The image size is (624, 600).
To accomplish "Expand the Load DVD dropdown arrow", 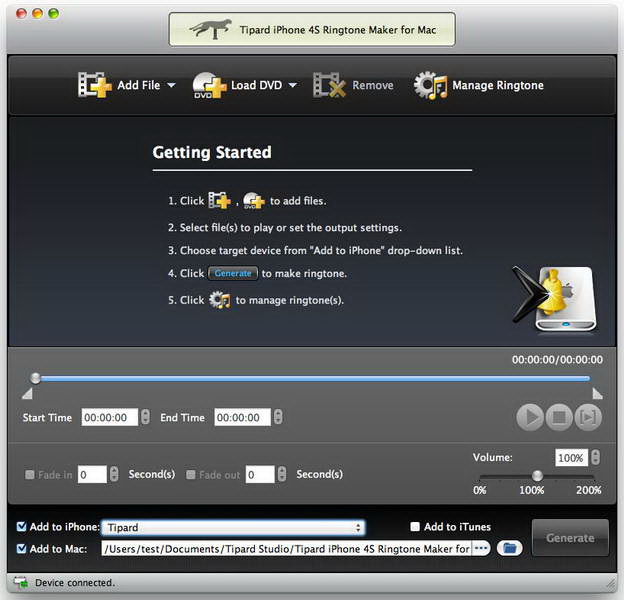I will tap(292, 85).
